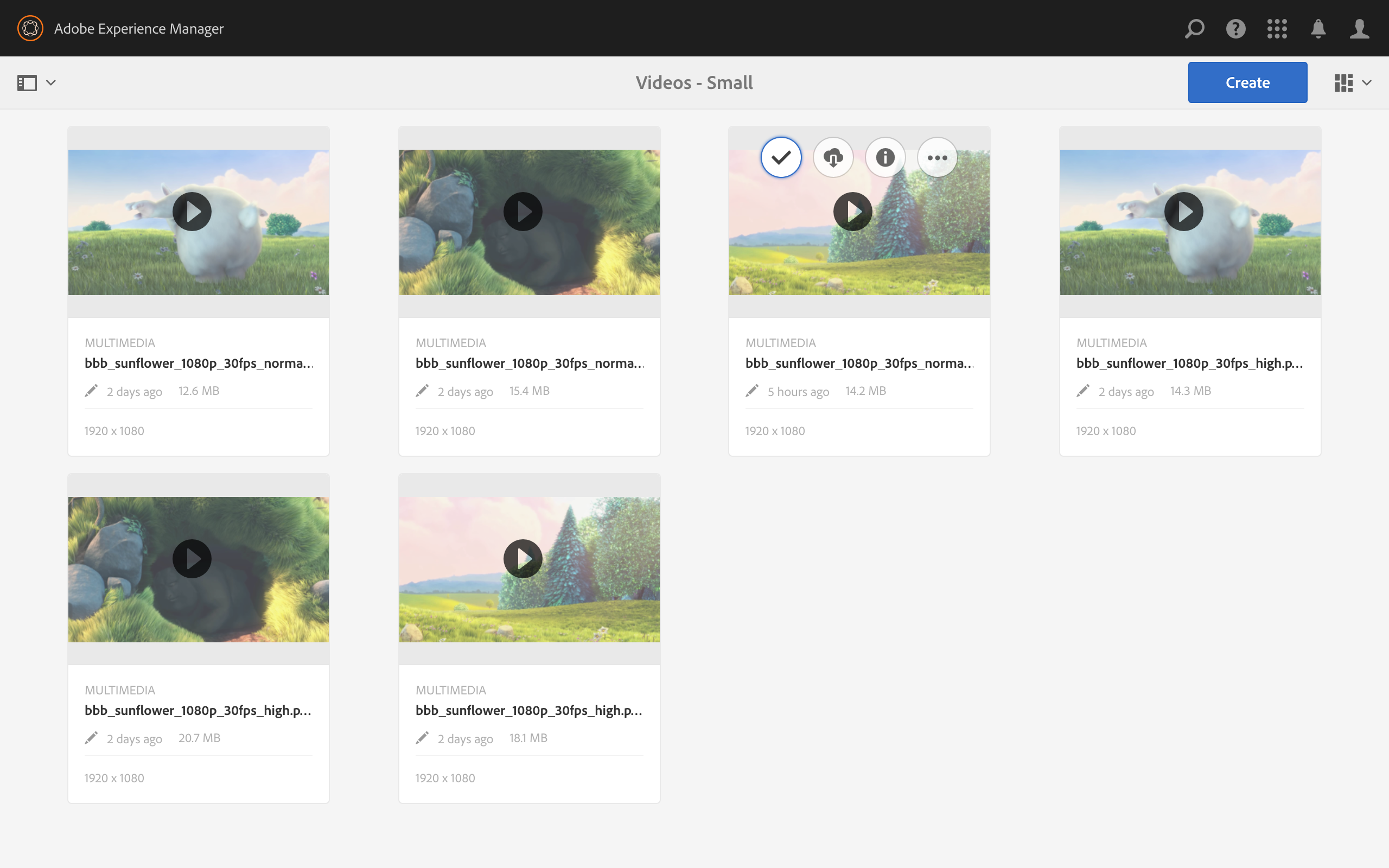
Task: Open the notifications bell
Action: [x=1318, y=28]
